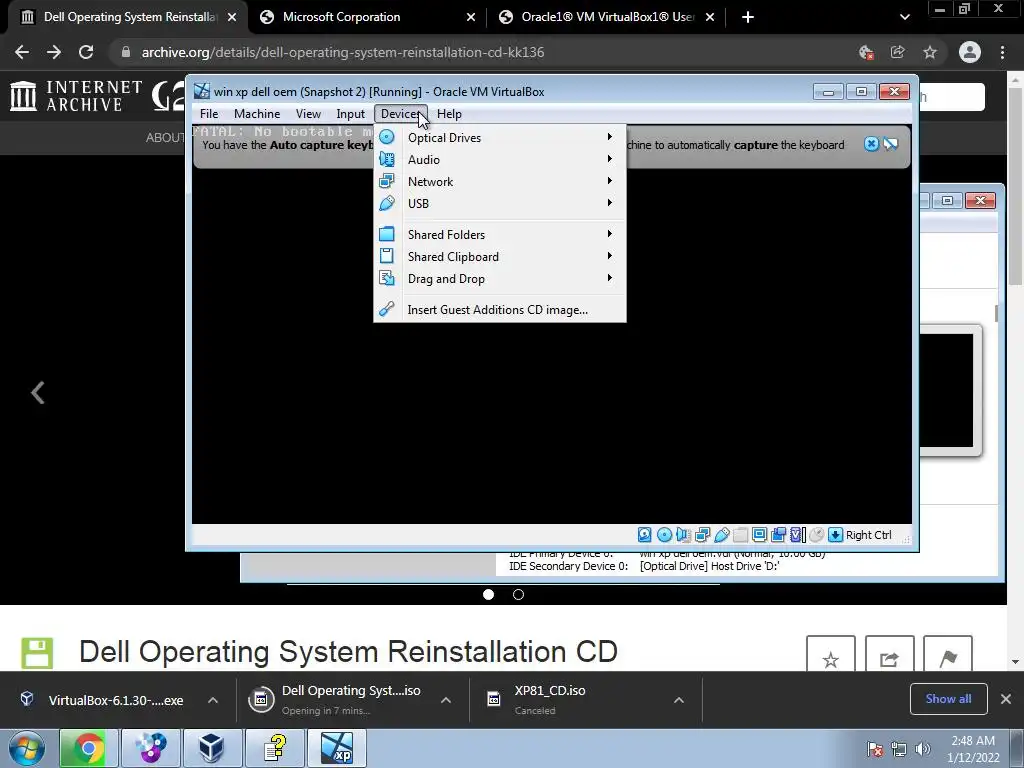Expand the XP81_CD.iso download options
Image resolution: width=1024 pixels, height=768 pixels.
[679, 700]
